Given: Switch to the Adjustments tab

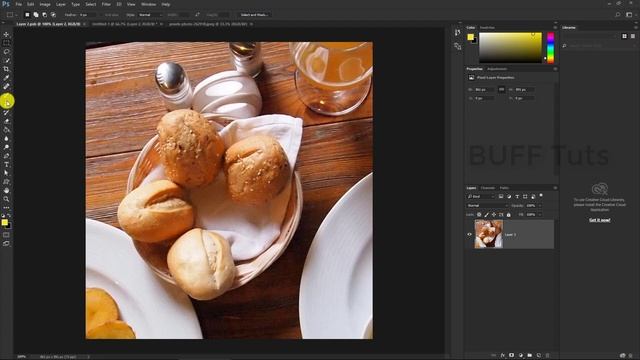Looking at the screenshot, I should point(497,69).
